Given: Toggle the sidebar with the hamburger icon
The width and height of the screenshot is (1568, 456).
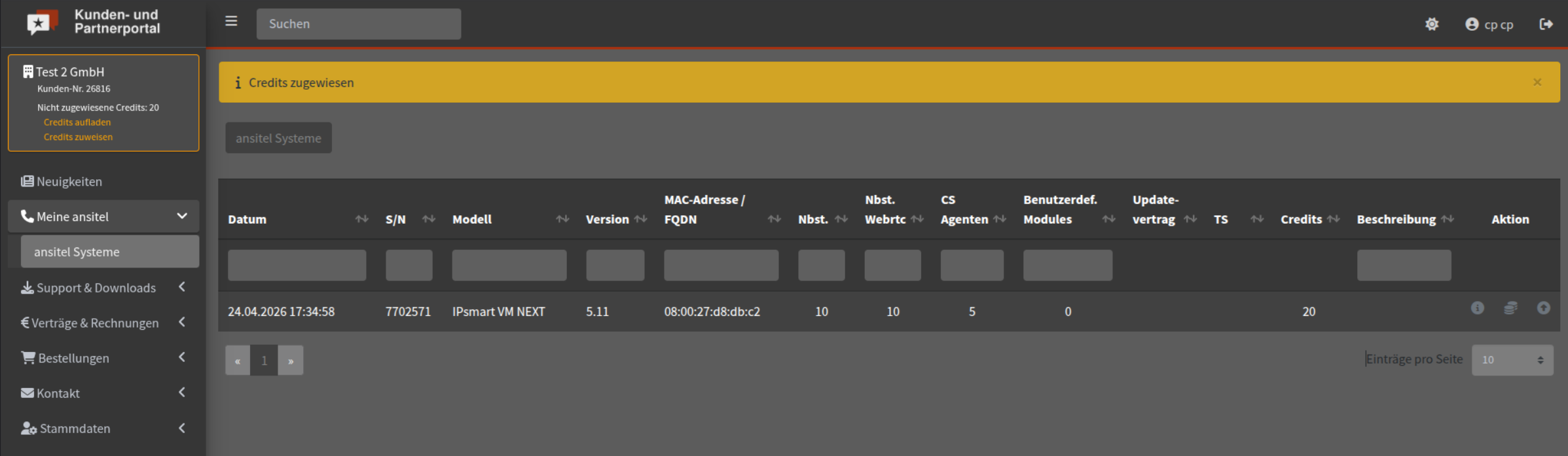Looking at the screenshot, I should click(x=231, y=22).
